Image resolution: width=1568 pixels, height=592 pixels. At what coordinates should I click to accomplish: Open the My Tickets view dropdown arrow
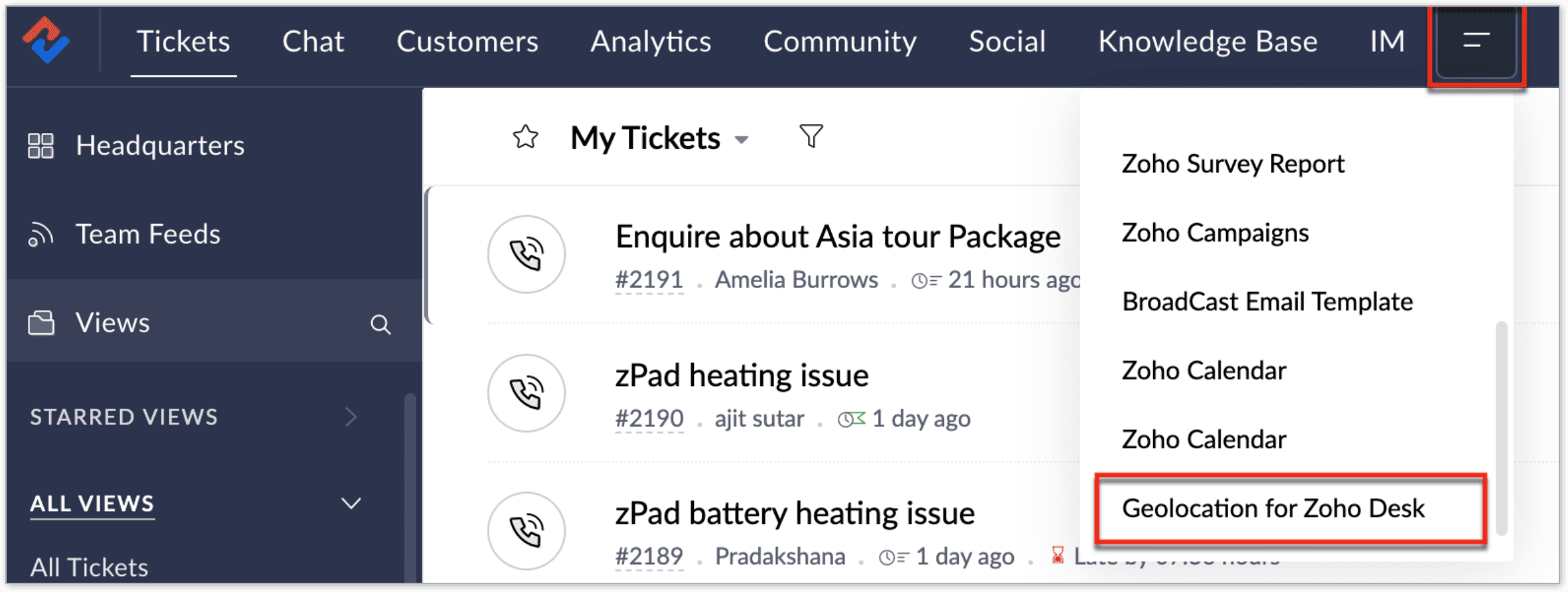click(x=742, y=140)
